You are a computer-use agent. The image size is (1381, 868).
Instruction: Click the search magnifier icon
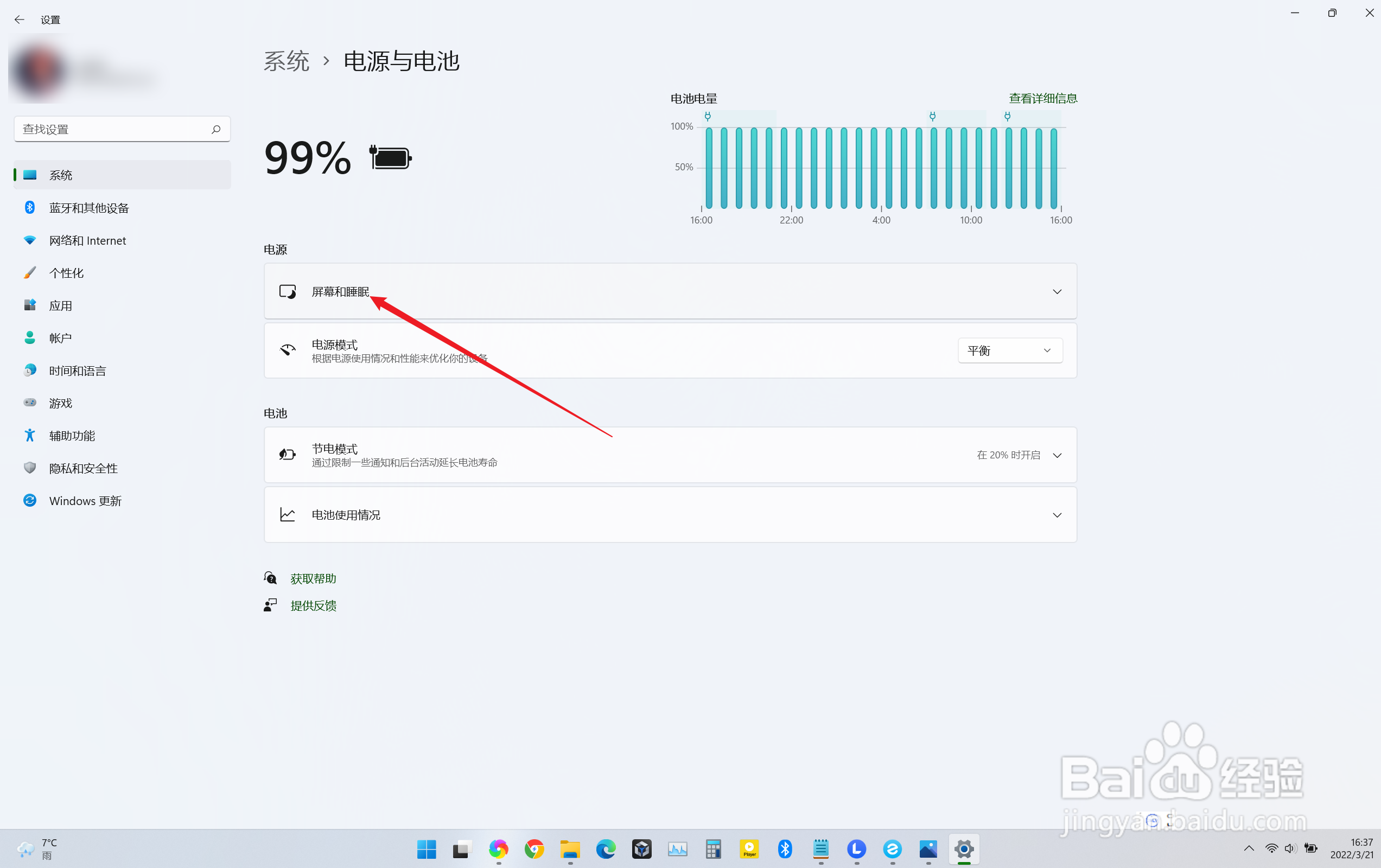(215, 130)
